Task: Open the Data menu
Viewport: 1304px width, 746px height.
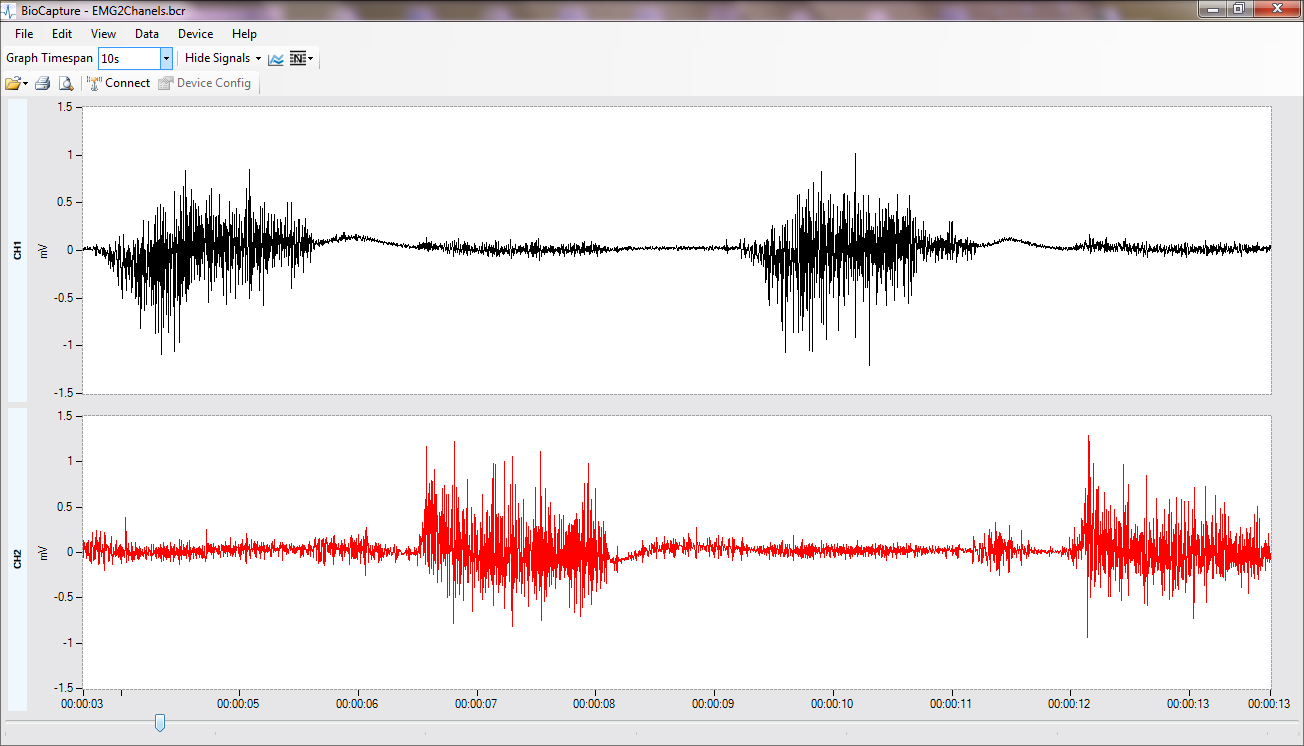Action: (x=147, y=34)
